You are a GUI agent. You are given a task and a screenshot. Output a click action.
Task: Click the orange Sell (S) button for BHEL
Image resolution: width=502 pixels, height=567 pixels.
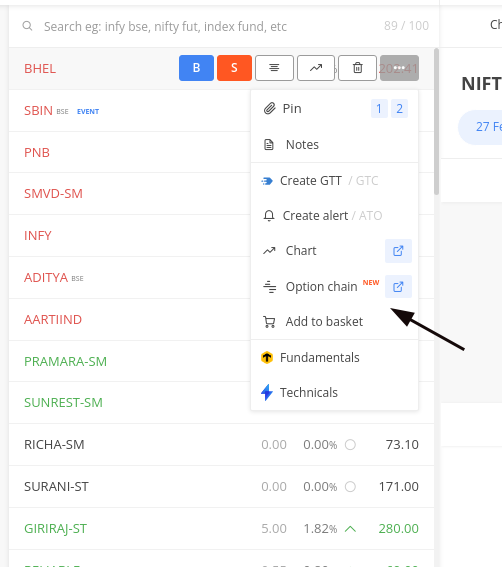[234, 68]
